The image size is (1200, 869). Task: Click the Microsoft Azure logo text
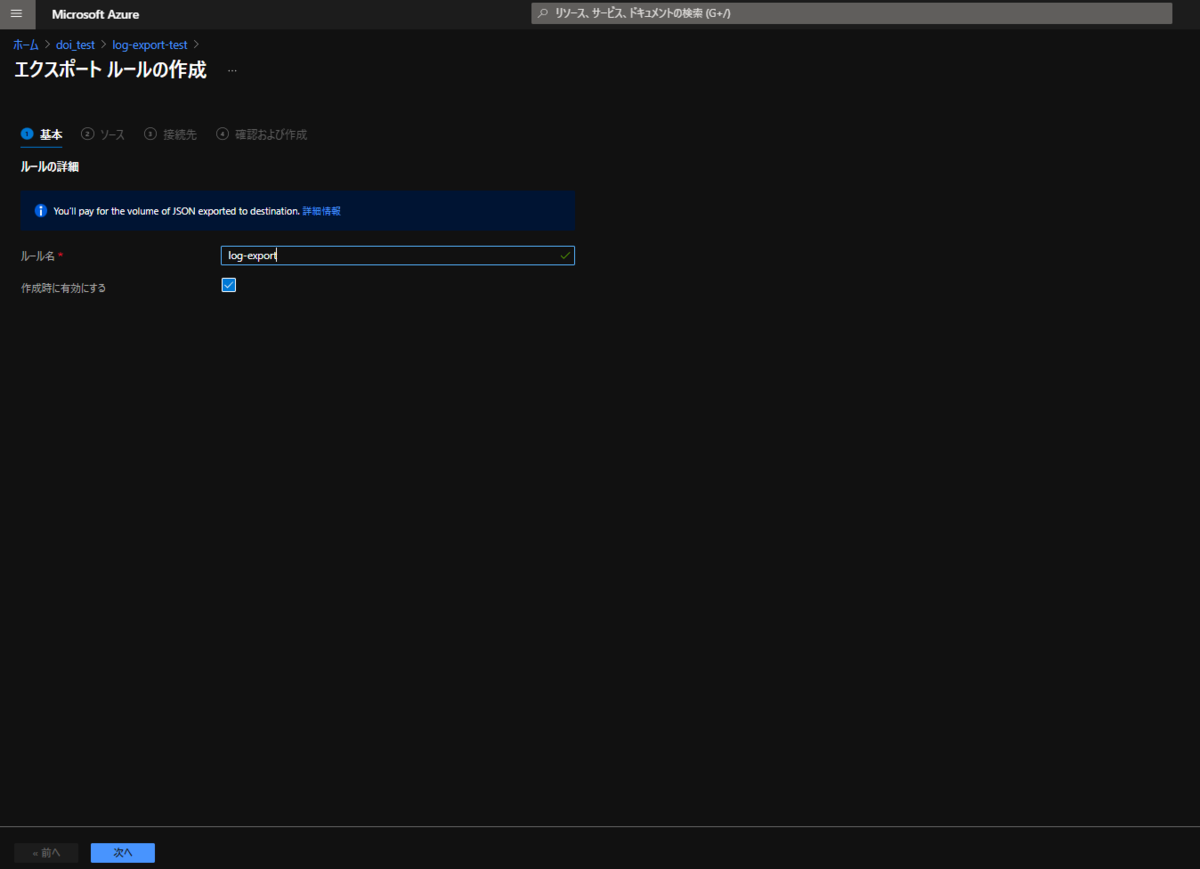coord(95,14)
